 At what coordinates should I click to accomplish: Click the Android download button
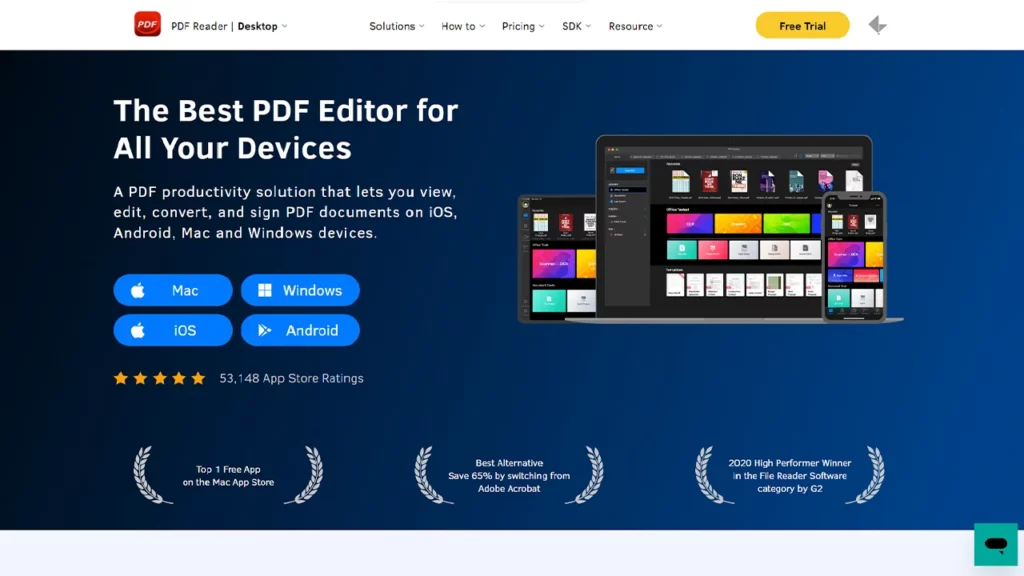tap(300, 330)
